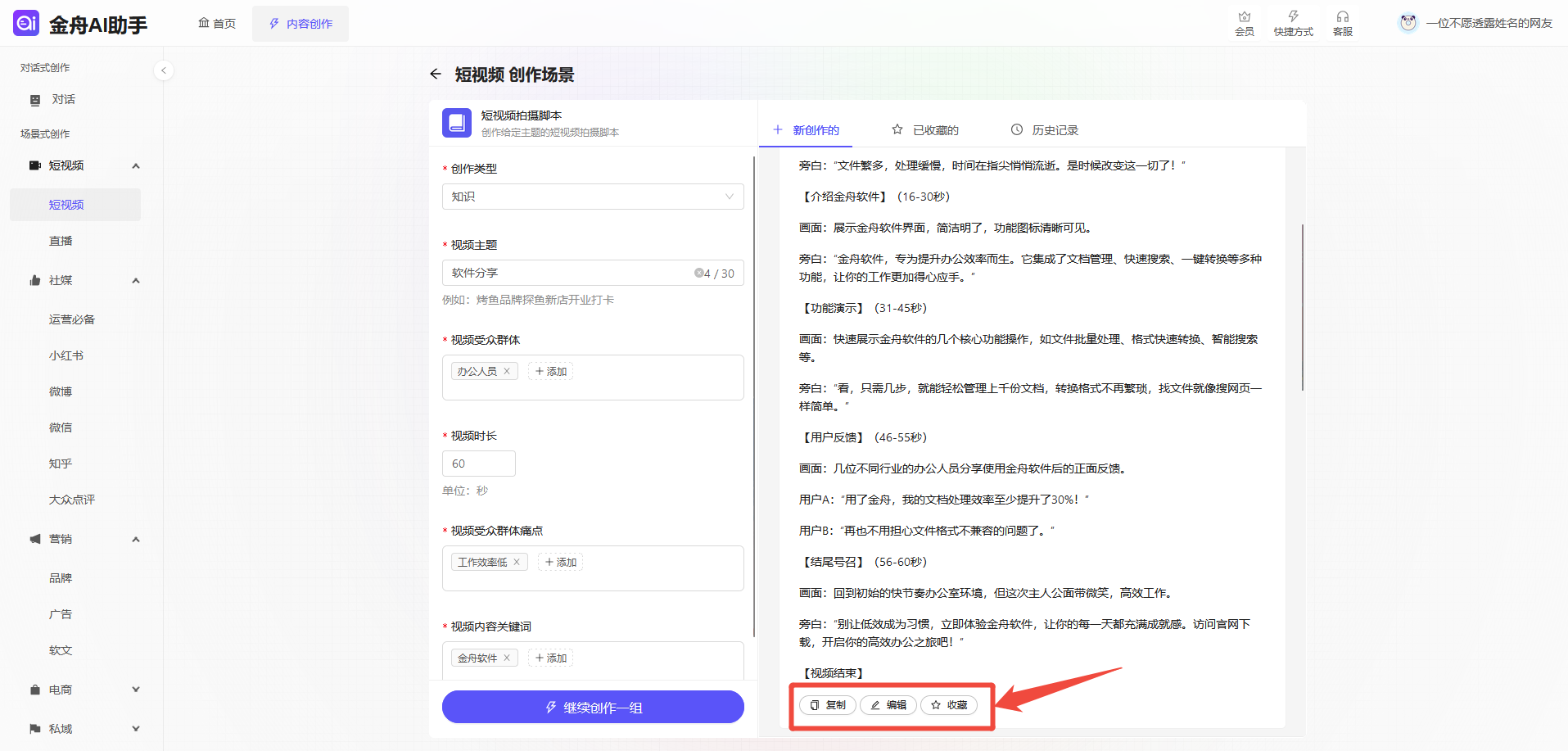Switch to the 新创作的 tab
The width and height of the screenshot is (1568, 751).
tap(807, 130)
